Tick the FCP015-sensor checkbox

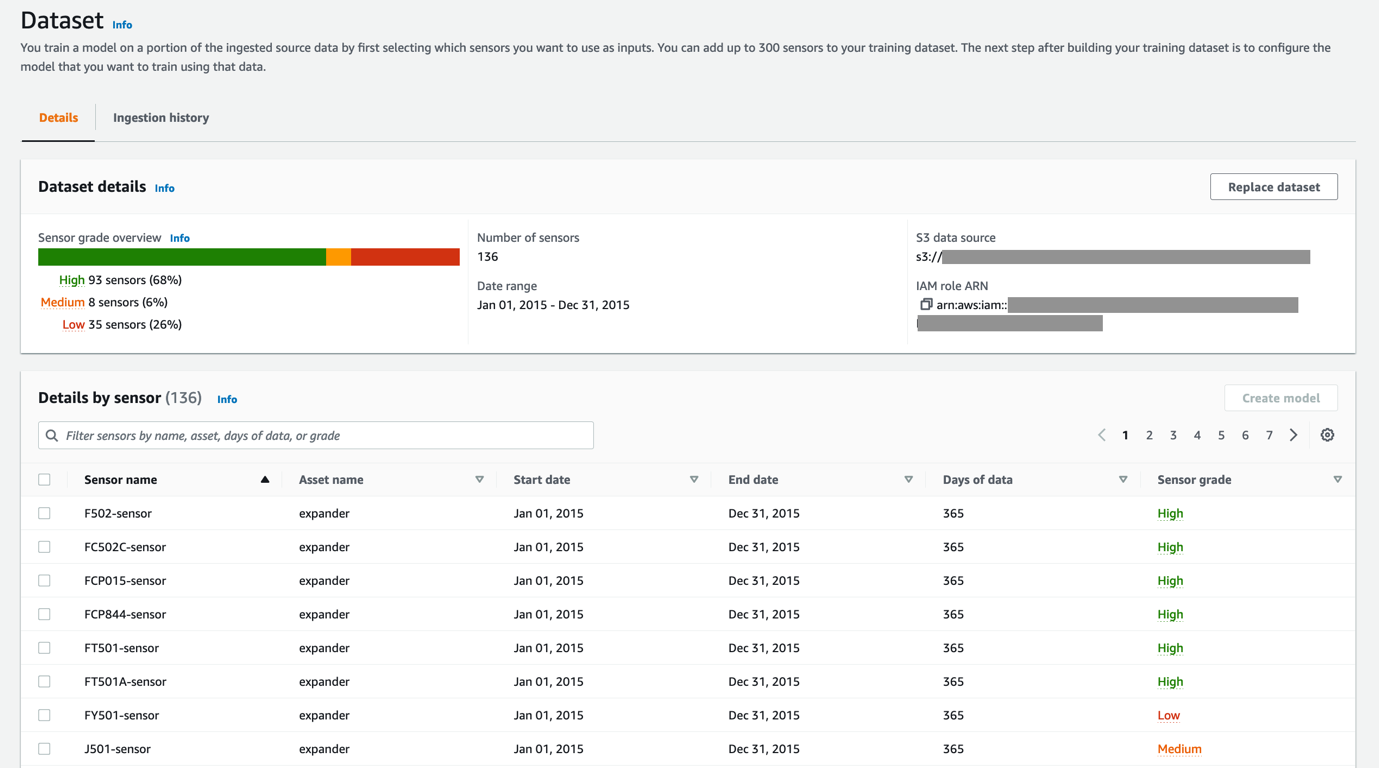[44, 581]
